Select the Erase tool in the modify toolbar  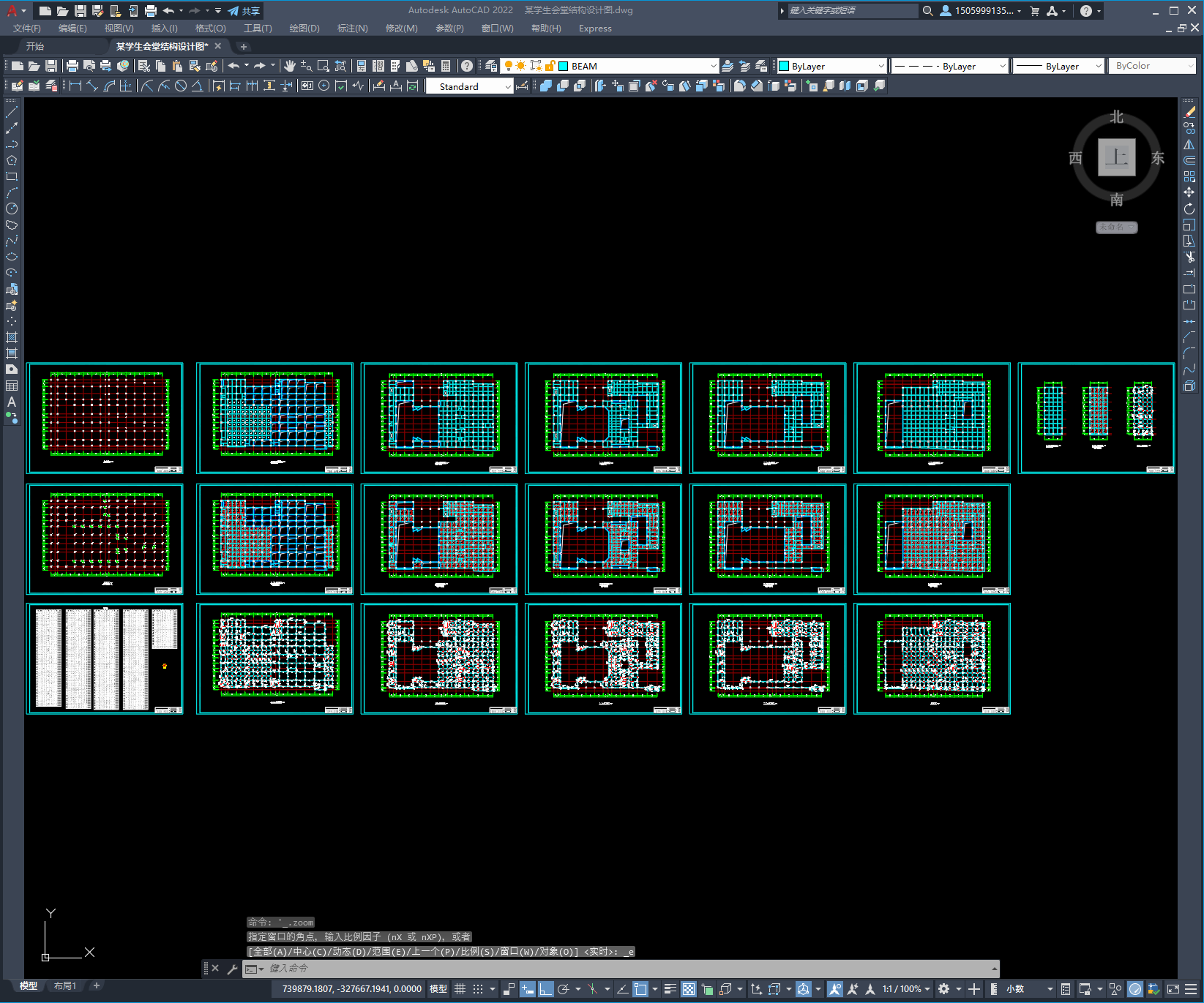1189,112
